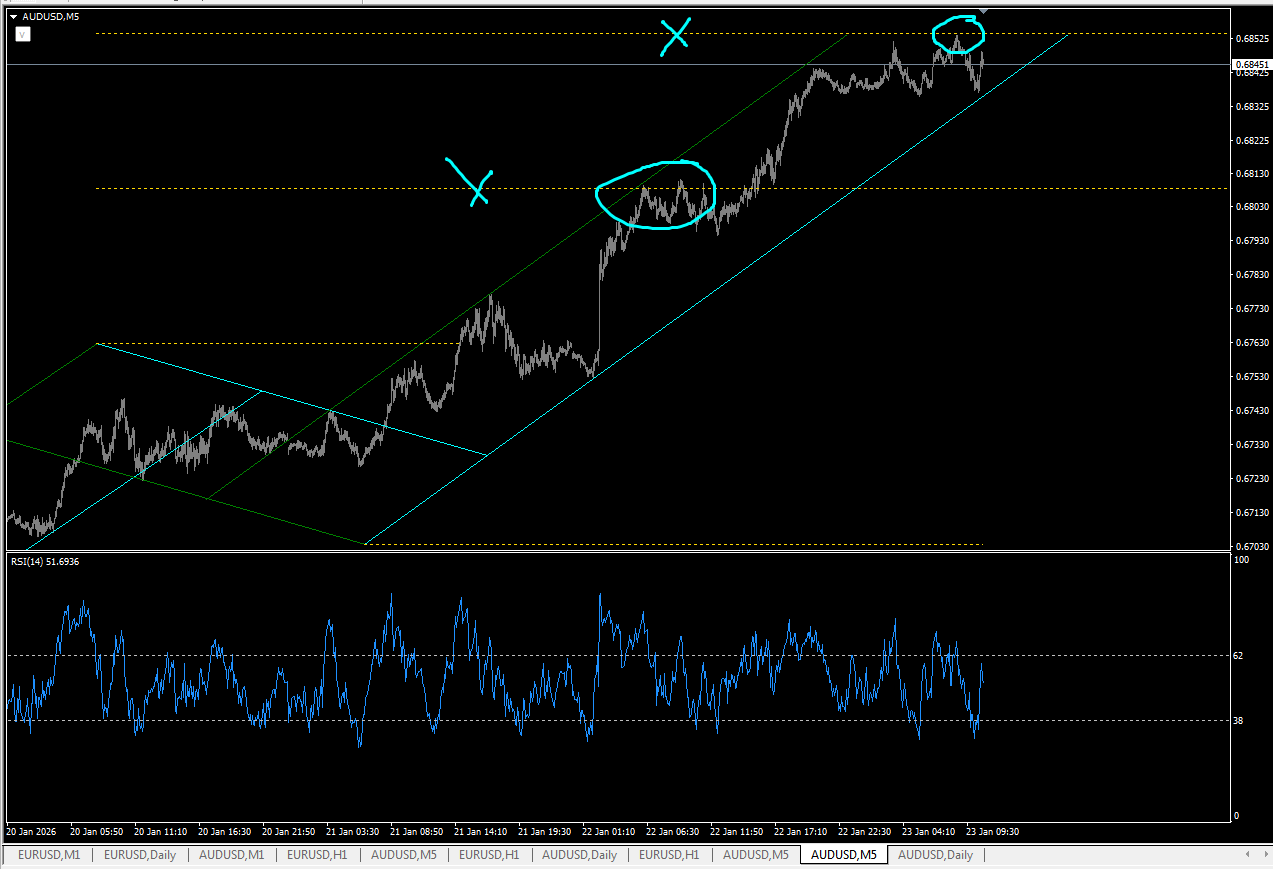This screenshot has height=869, width=1273.
Task: Switch to the EURUSD,M1 chart tab
Action: (49, 855)
